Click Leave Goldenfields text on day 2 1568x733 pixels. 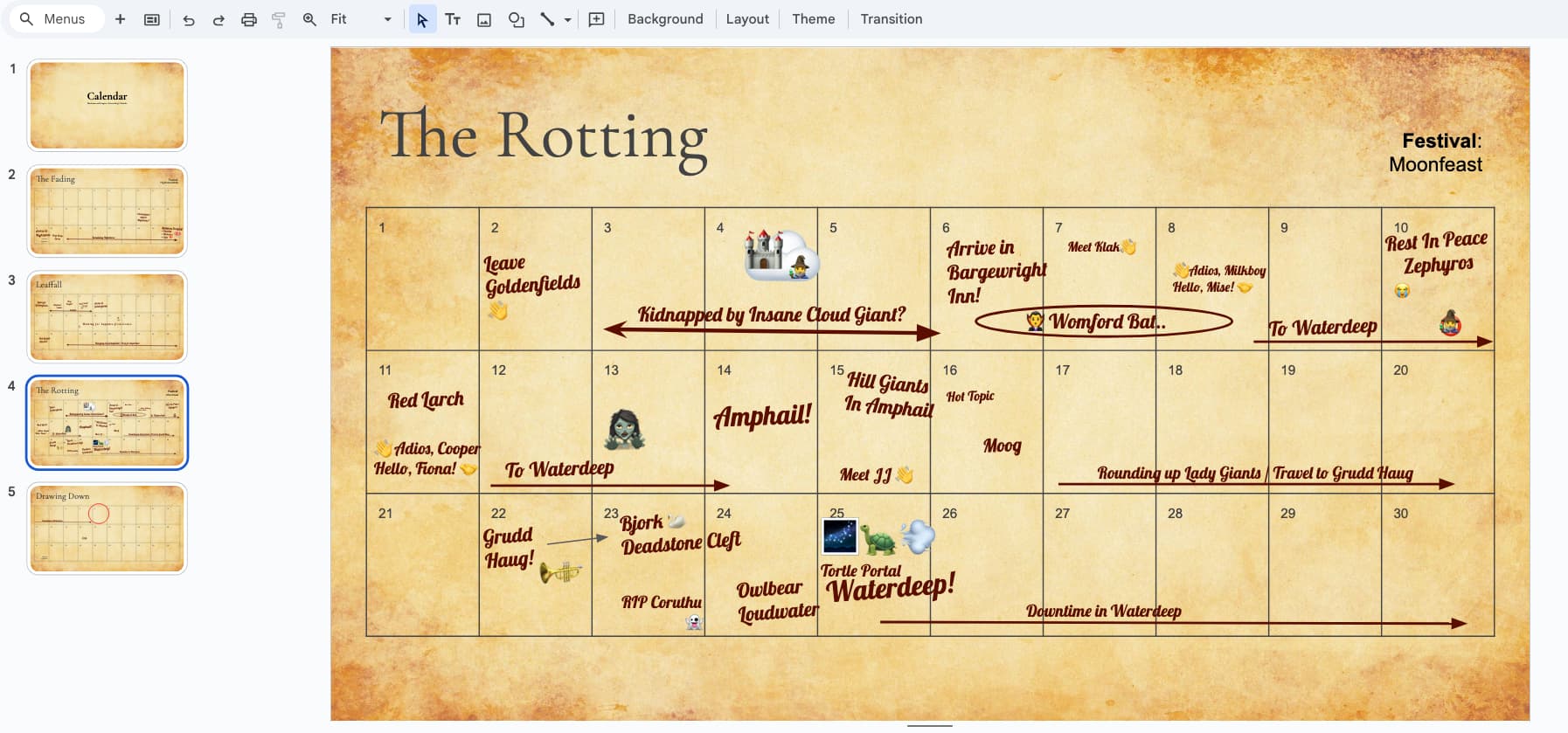[x=532, y=273]
